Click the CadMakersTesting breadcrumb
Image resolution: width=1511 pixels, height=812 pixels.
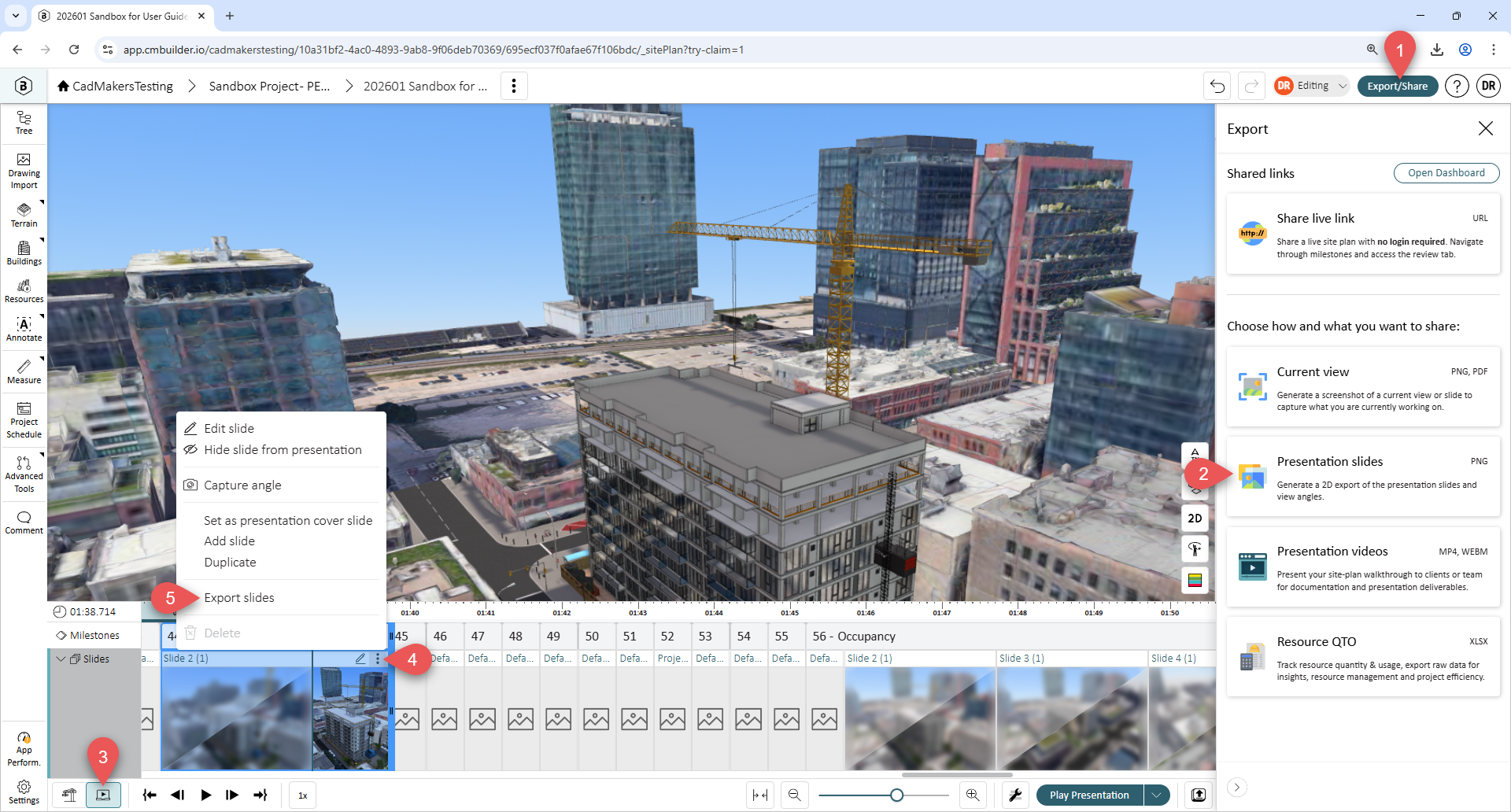pyautogui.click(x=115, y=86)
